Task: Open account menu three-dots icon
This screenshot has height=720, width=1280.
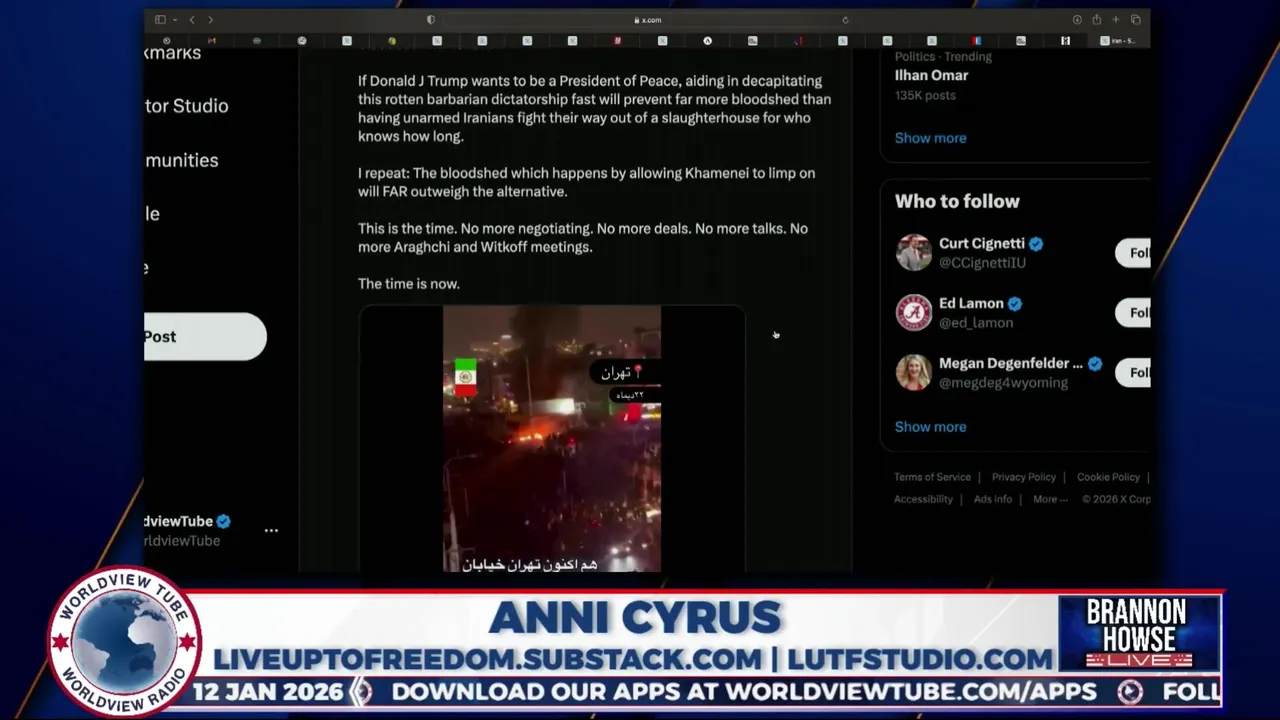Action: click(271, 530)
